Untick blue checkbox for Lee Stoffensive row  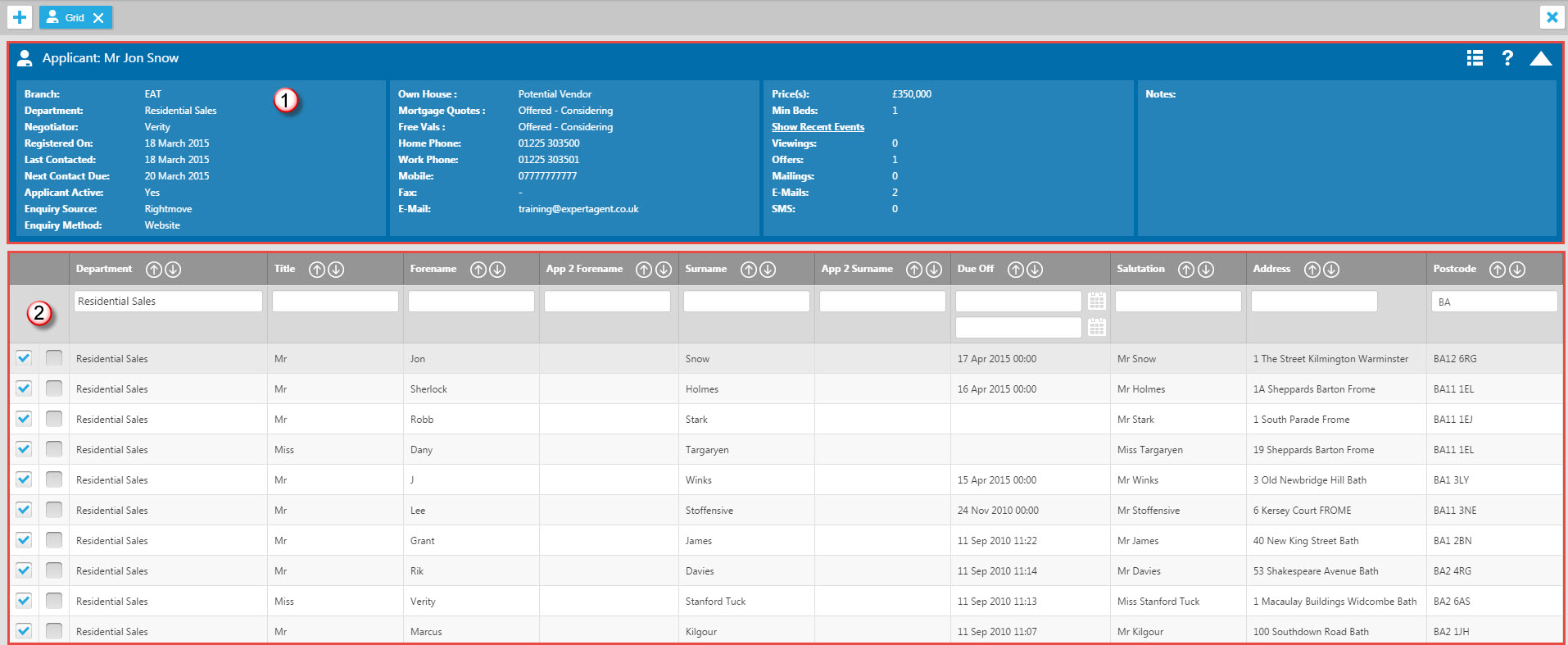(x=24, y=510)
